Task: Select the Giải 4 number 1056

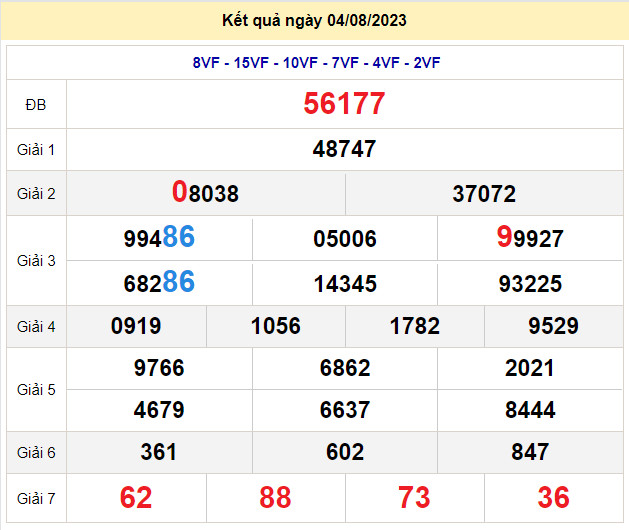Action: pos(276,326)
